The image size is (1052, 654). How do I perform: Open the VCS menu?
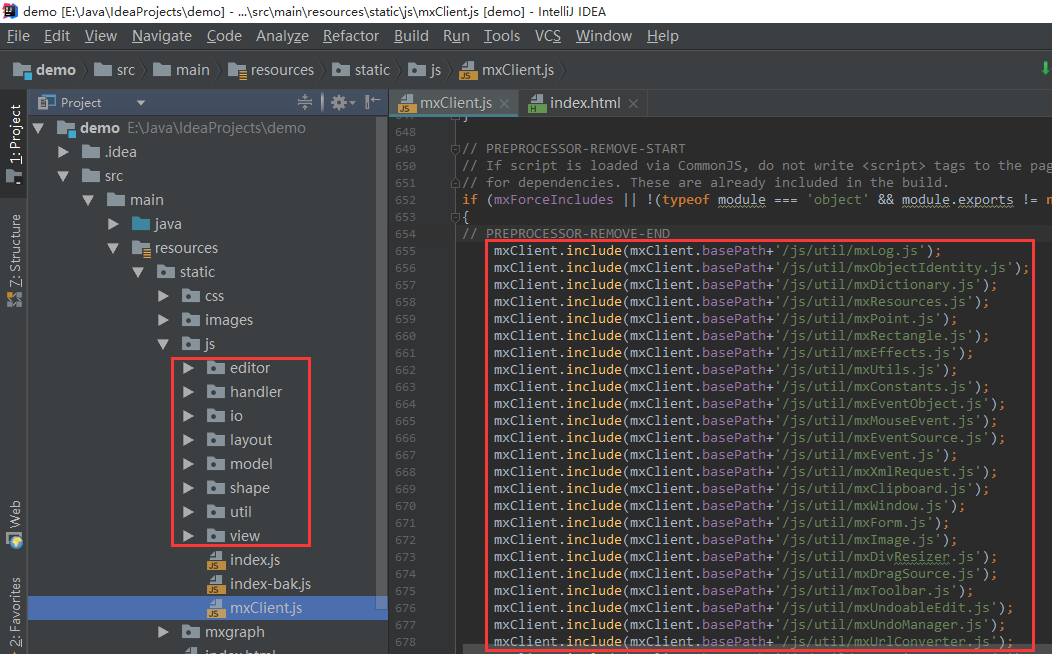tap(547, 36)
